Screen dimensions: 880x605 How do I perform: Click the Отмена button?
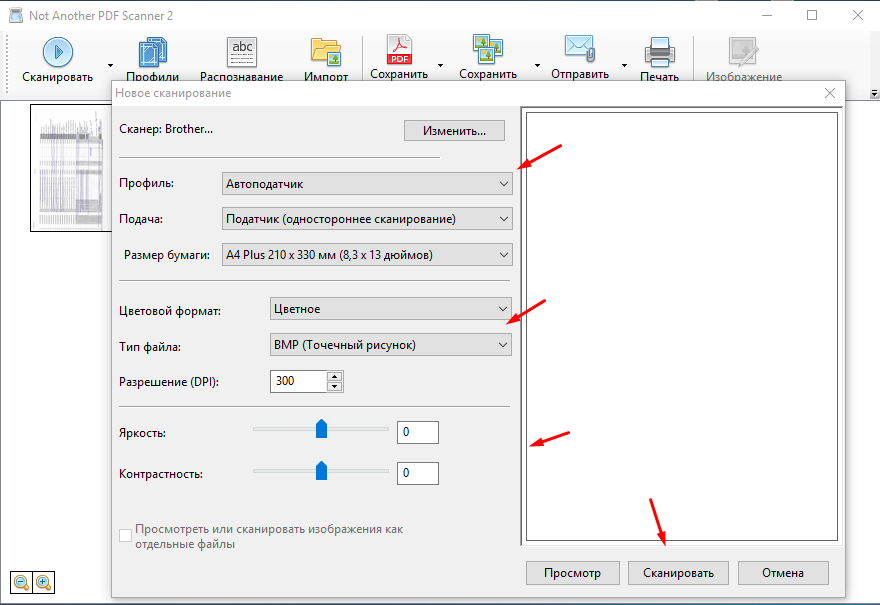783,573
